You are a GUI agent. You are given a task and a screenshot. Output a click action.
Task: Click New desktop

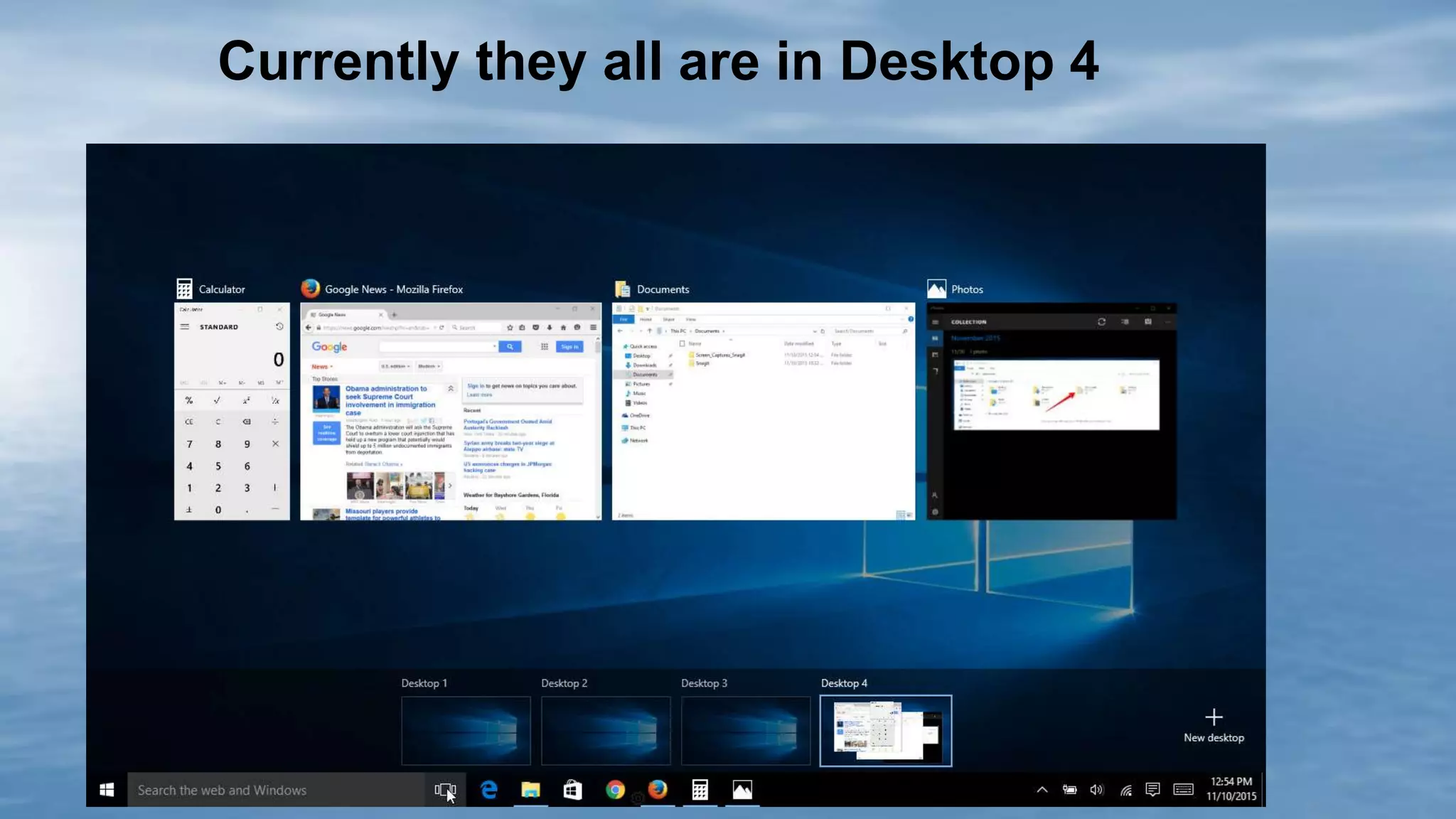[1214, 726]
